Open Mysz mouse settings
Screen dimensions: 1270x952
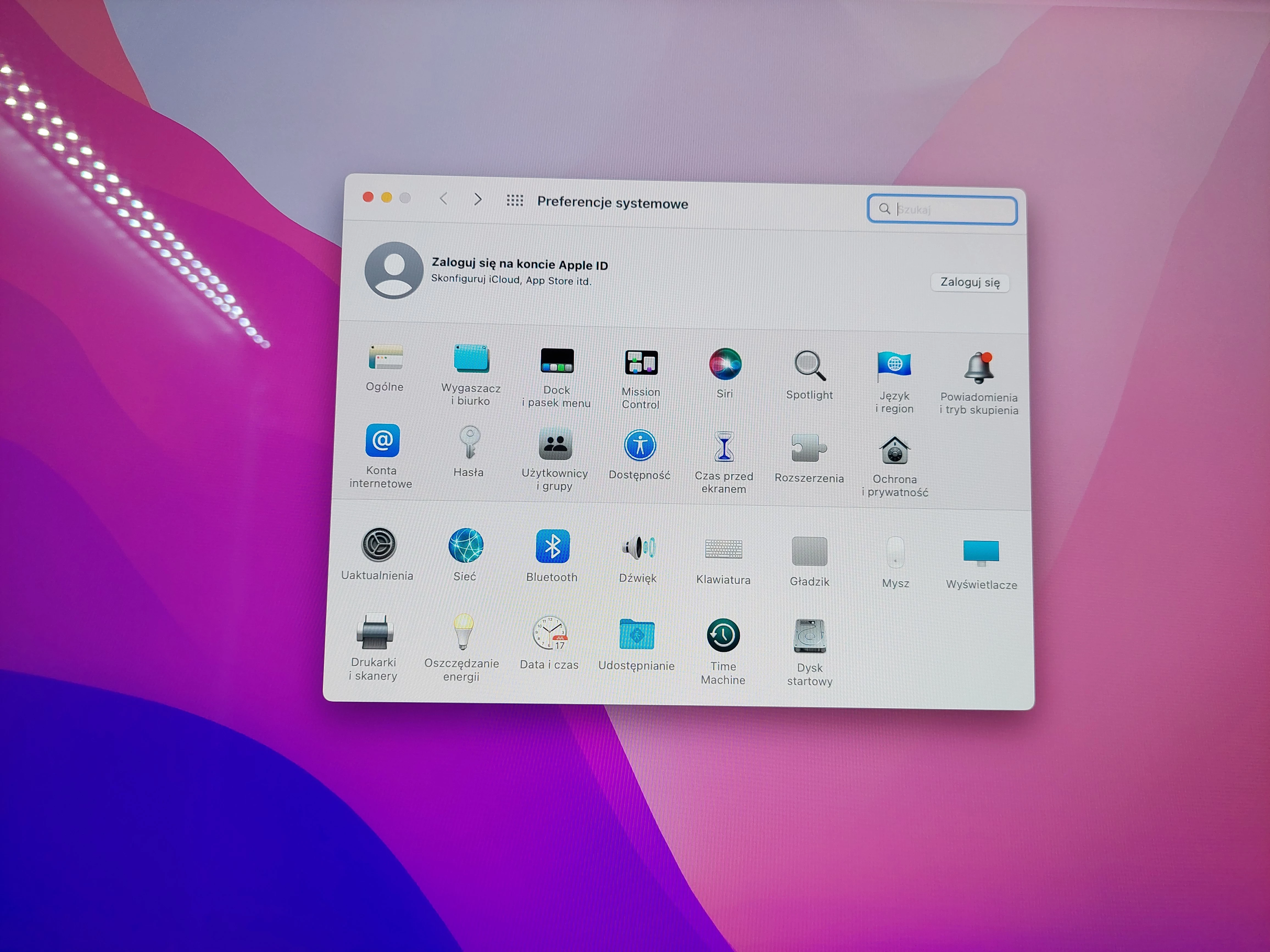[896, 552]
